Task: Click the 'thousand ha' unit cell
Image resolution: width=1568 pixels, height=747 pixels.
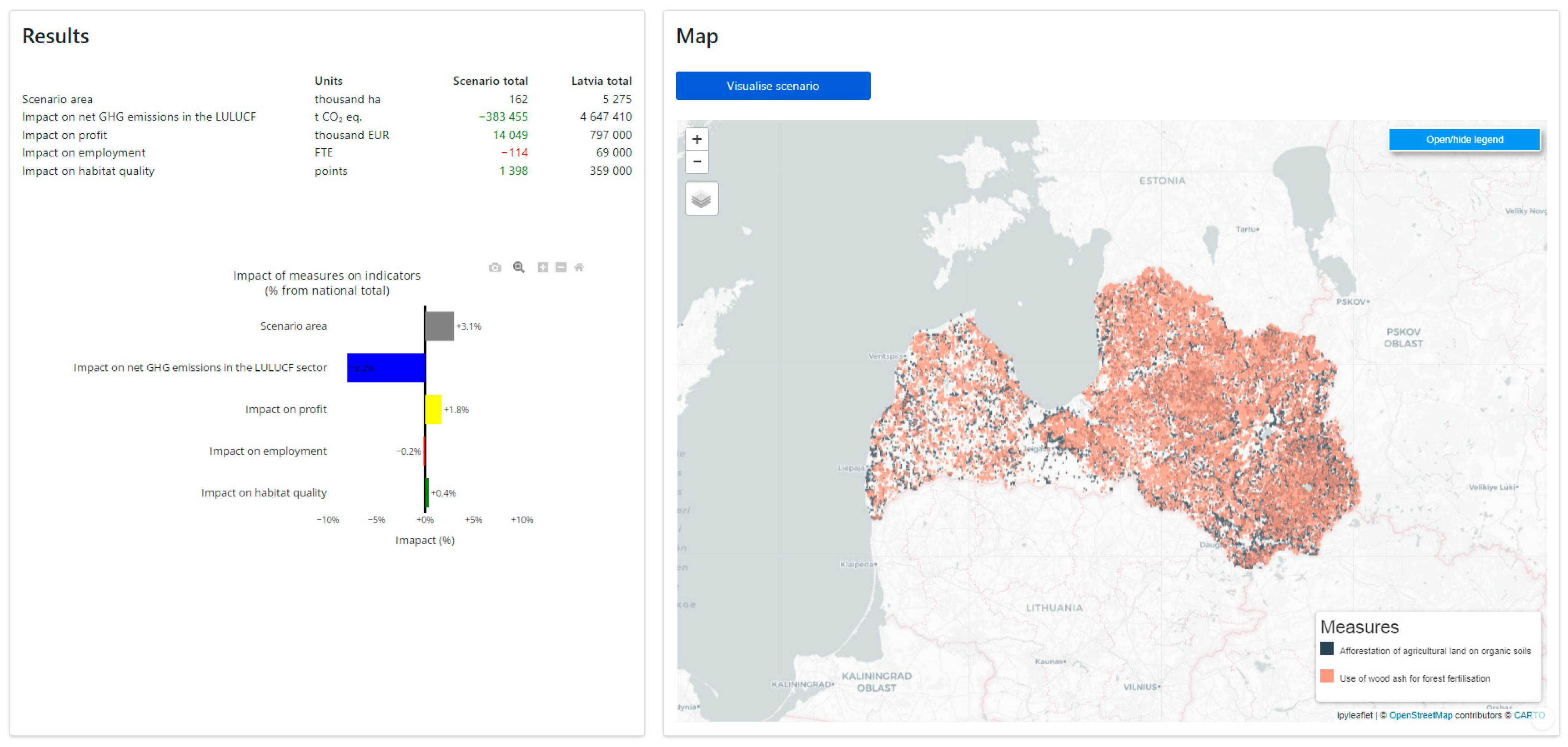Action: click(347, 99)
